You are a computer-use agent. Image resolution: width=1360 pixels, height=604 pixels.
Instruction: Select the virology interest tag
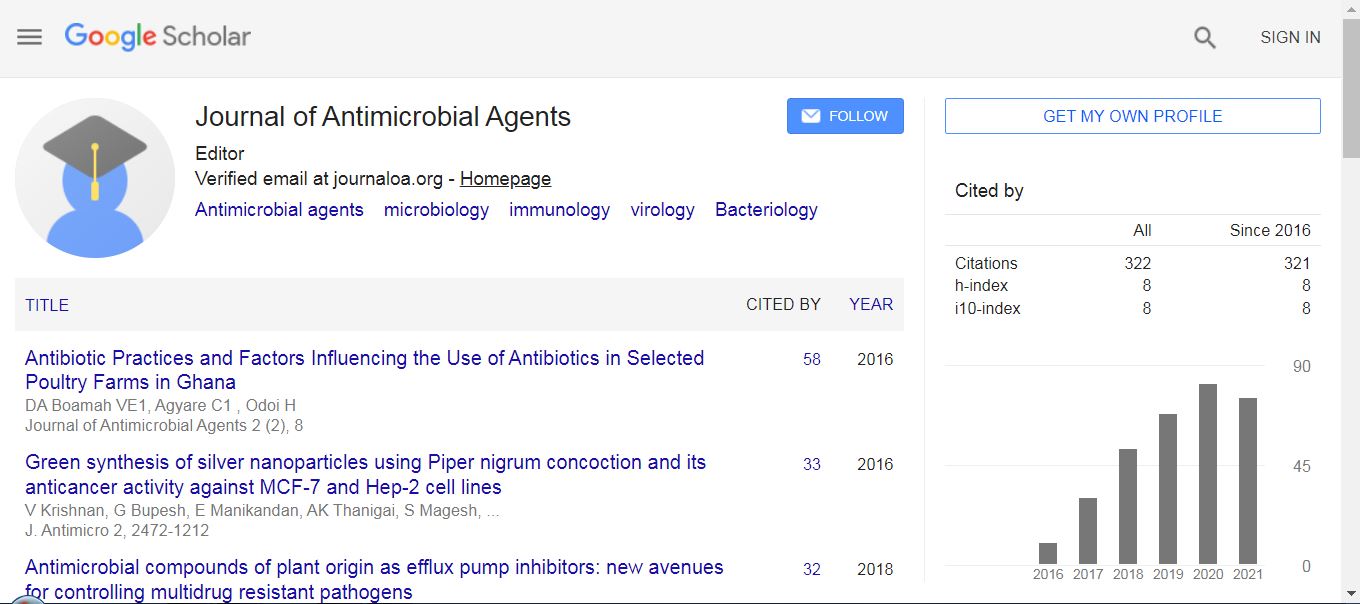pyautogui.click(x=662, y=210)
